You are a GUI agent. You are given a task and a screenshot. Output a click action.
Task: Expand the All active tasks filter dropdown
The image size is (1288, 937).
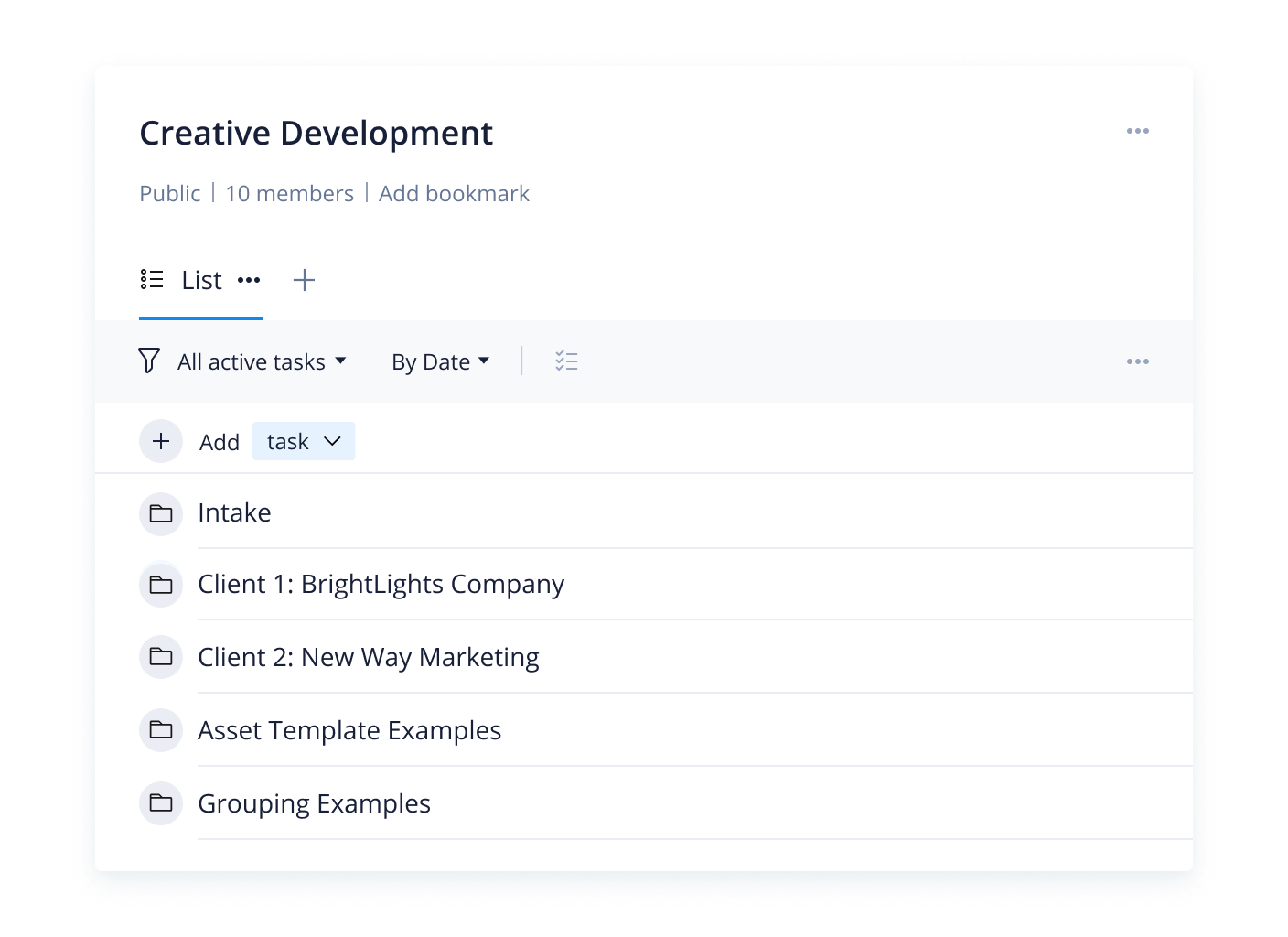pyautogui.click(x=262, y=362)
